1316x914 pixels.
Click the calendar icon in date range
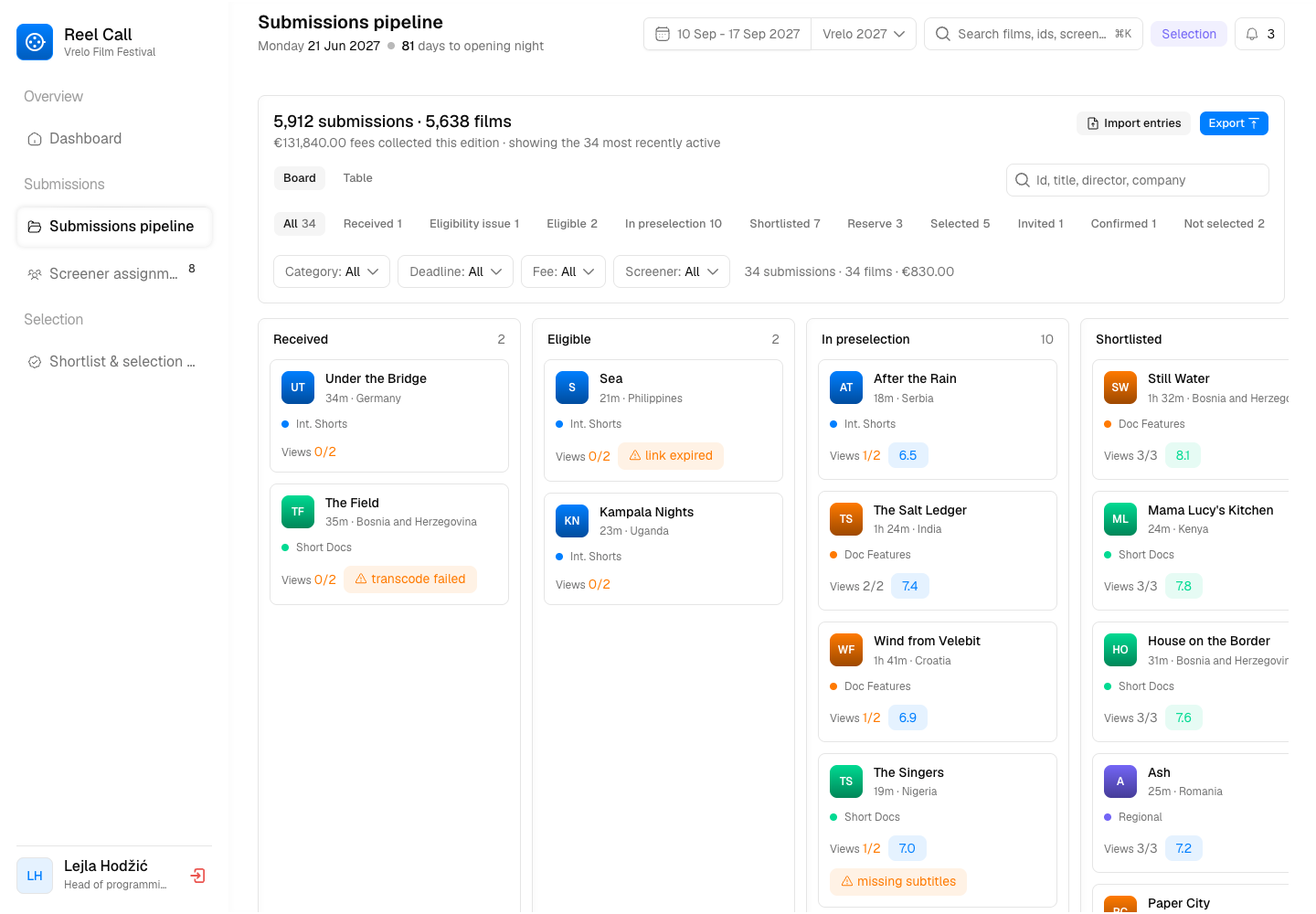[x=663, y=34]
